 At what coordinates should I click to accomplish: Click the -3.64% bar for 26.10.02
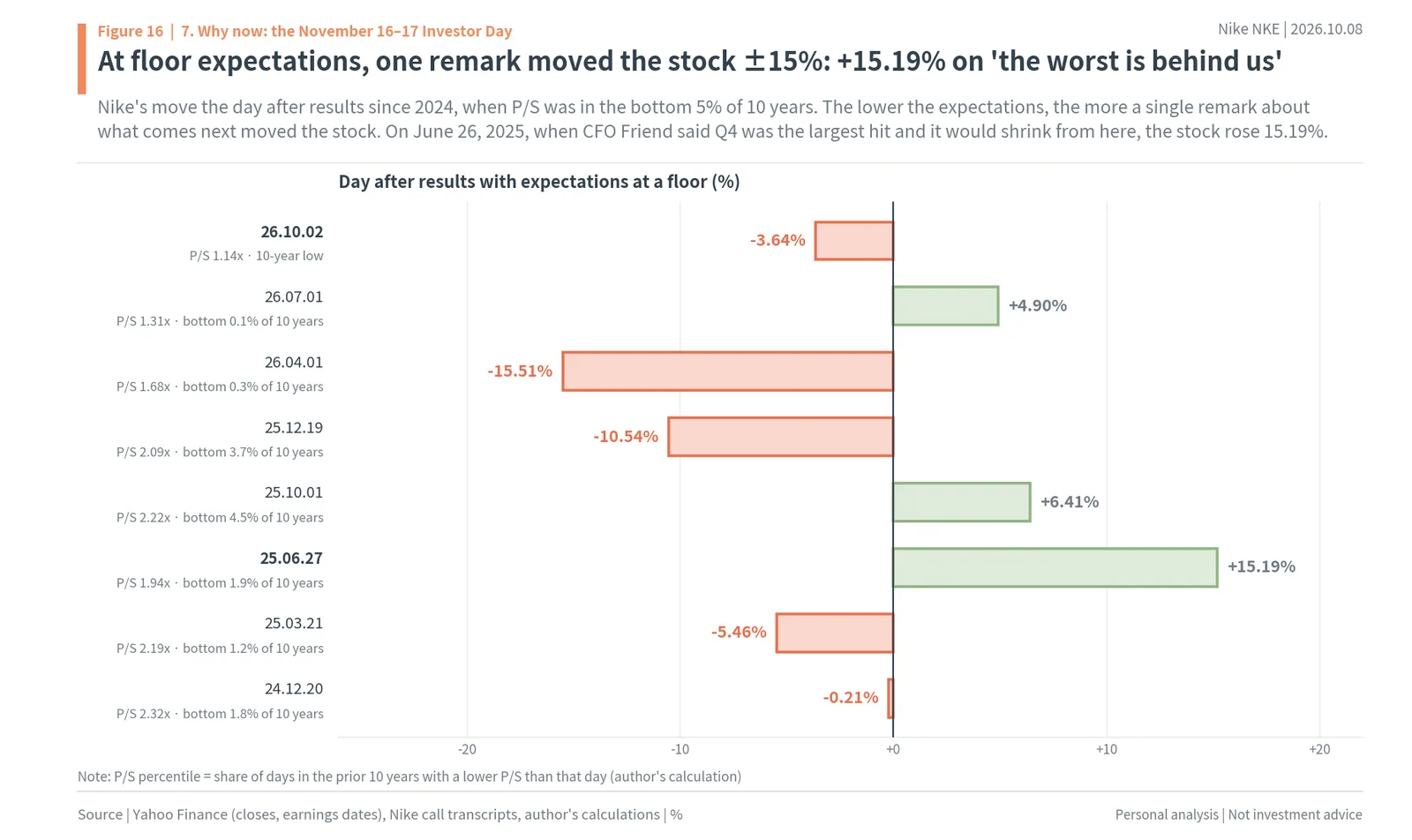853,241
